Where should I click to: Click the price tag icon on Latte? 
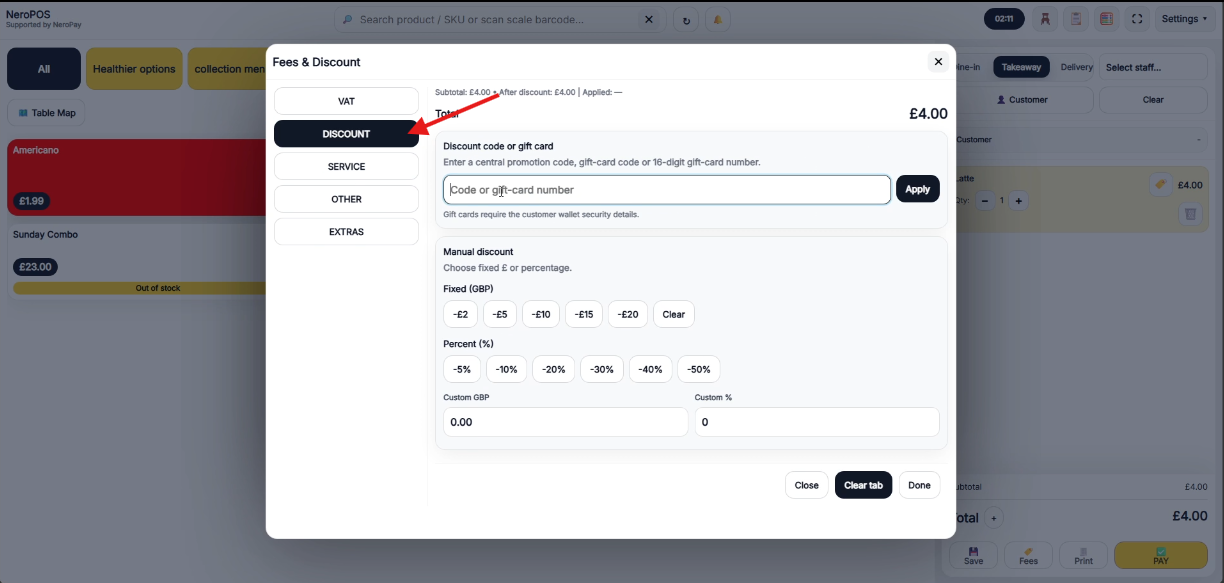click(1160, 185)
